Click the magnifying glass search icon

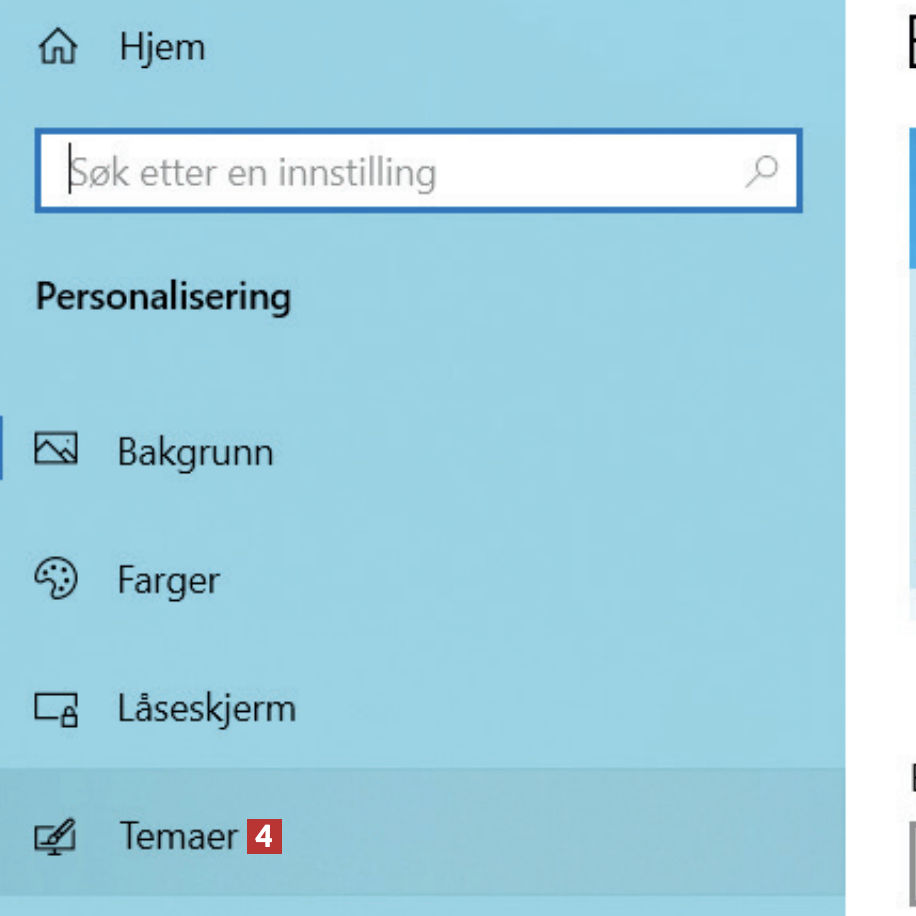pyautogui.click(x=762, y=171)
